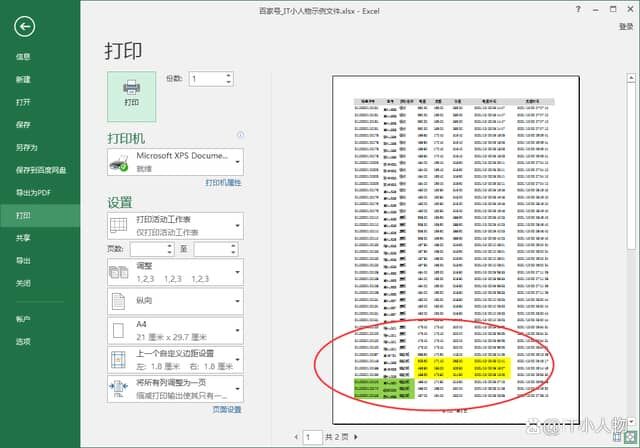Select 信息 in the left sidebar menu

(x=23, y=57)
